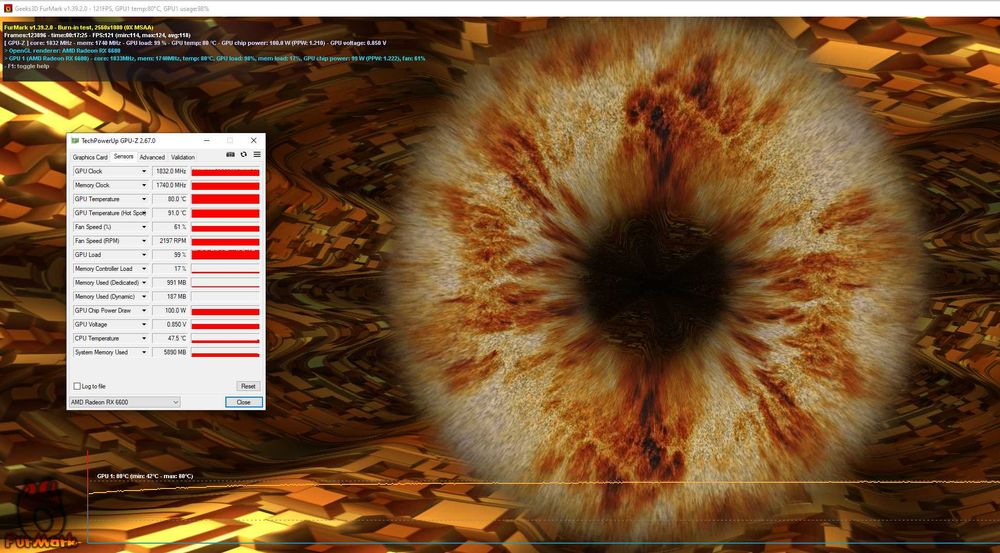Click the FurMark window title icon

pyautogui.click(x=8, y=8)
